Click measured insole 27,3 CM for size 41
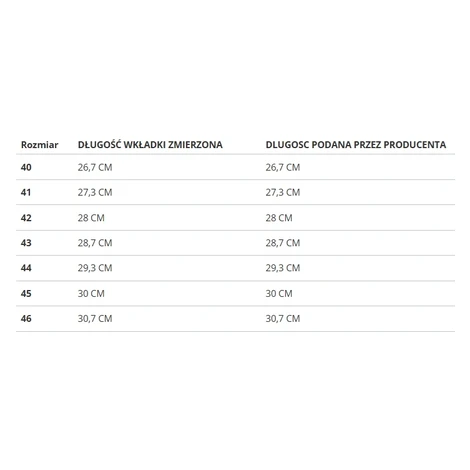 95,192
